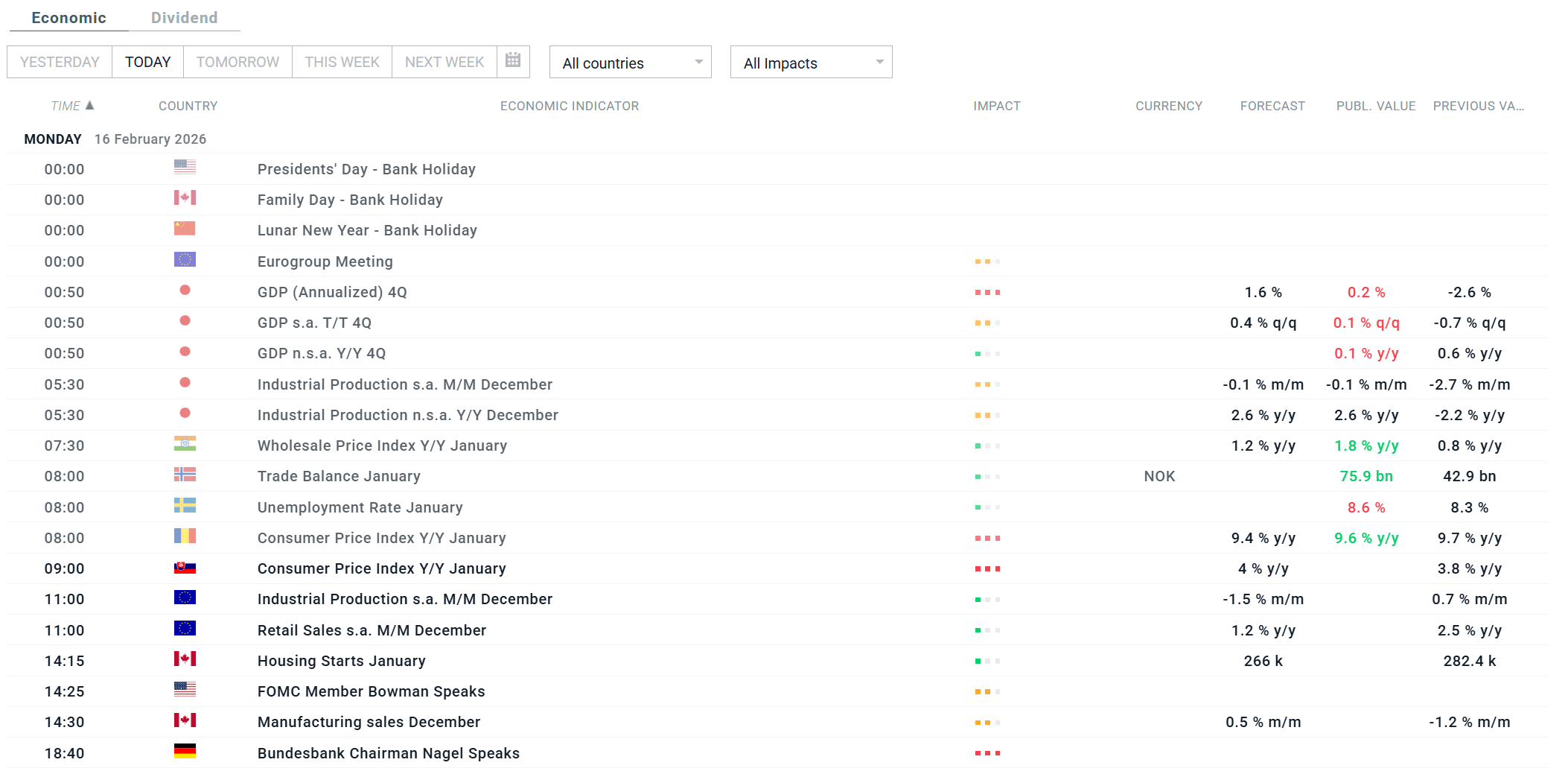1568x780 pixels.
Task: Click the US flag for Presidents' Day
Action: (185, 168)
